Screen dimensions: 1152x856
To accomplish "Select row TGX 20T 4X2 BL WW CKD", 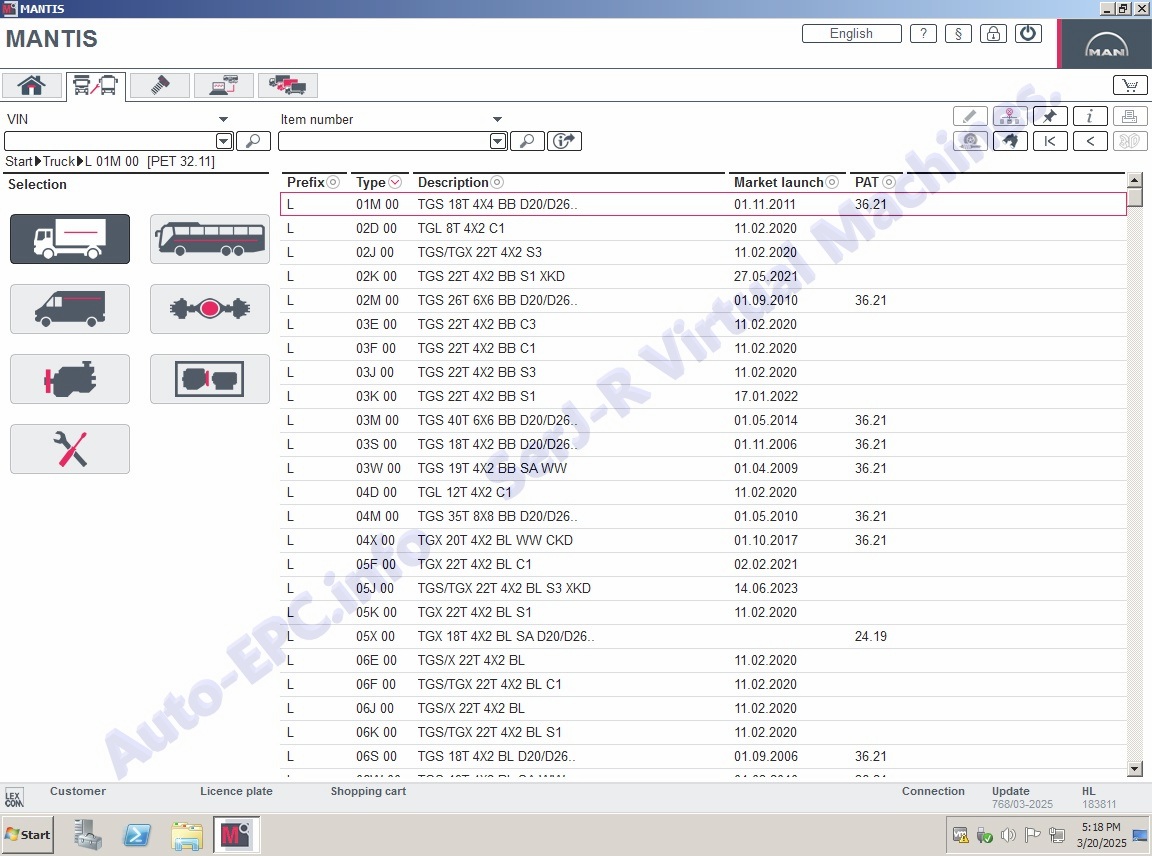I will (x=702, y=540).
